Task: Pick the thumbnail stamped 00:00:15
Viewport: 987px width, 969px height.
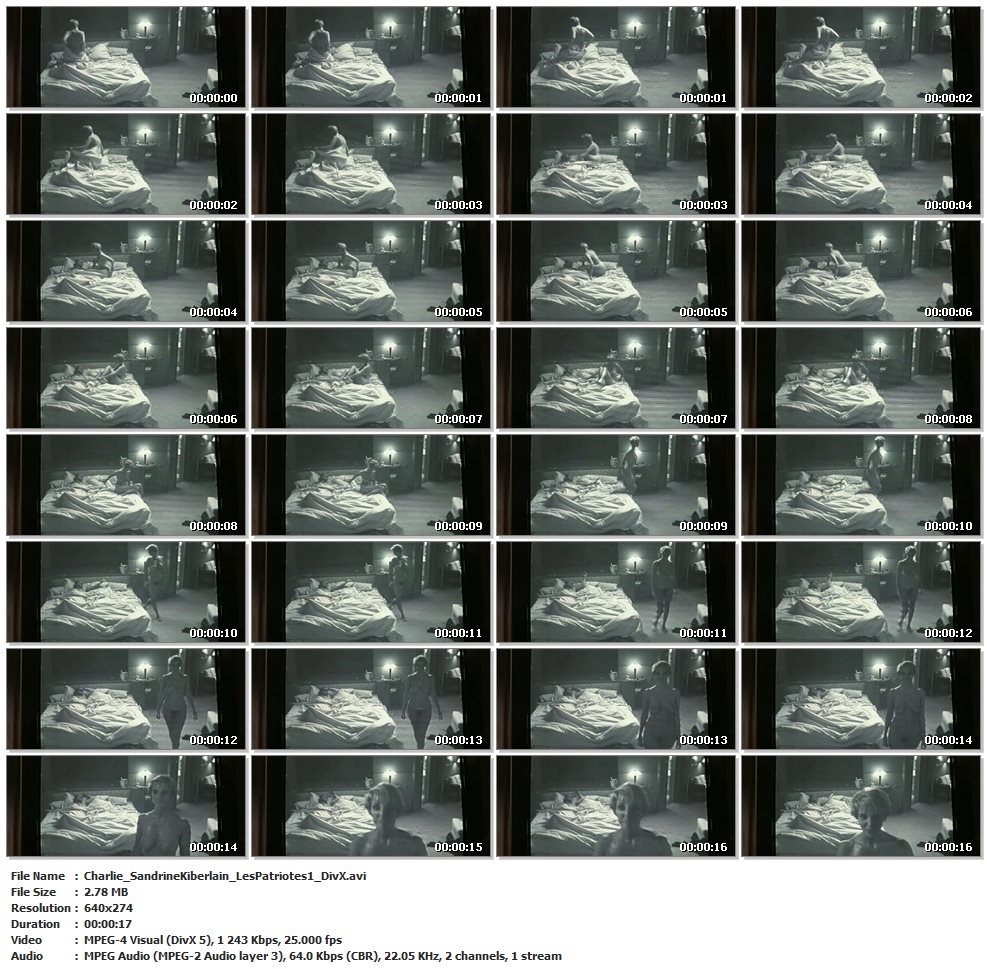Action: [x=371, y=807]
